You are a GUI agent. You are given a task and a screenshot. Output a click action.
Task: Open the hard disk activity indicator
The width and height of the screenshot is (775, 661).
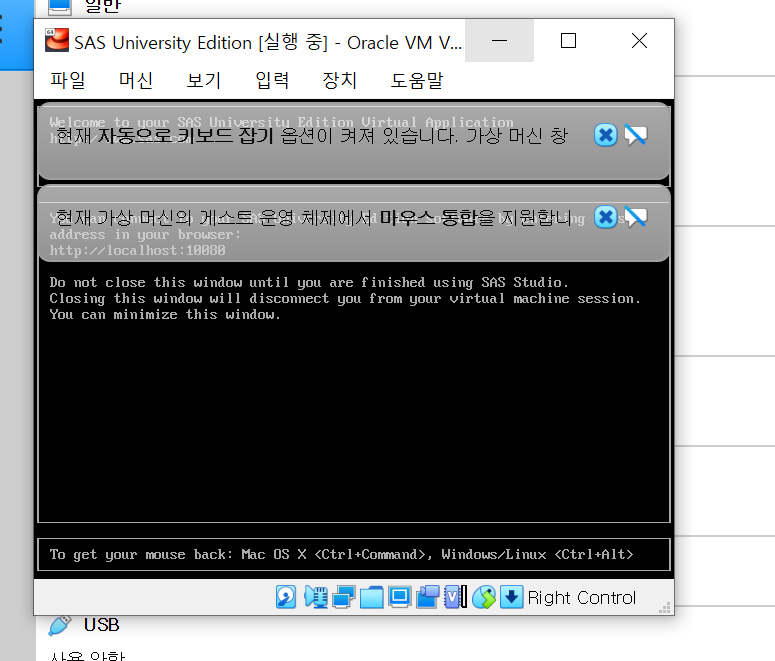286,597
